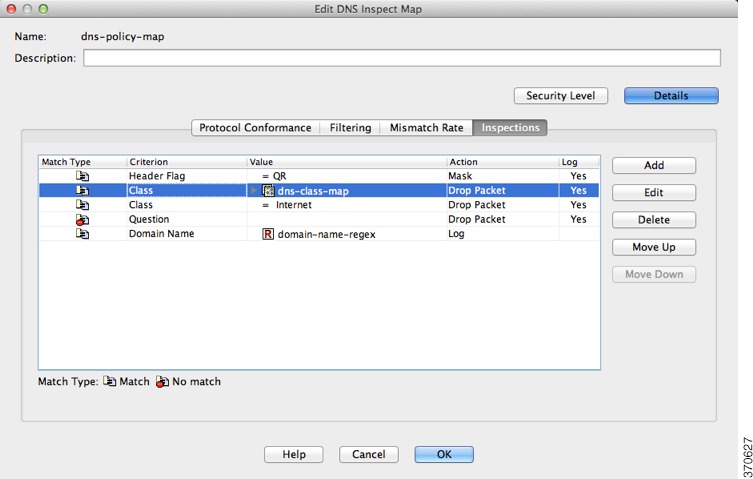This screenshot has width=753, height=479.
Task: Click match icon in selected Class row
Action: 82,191
